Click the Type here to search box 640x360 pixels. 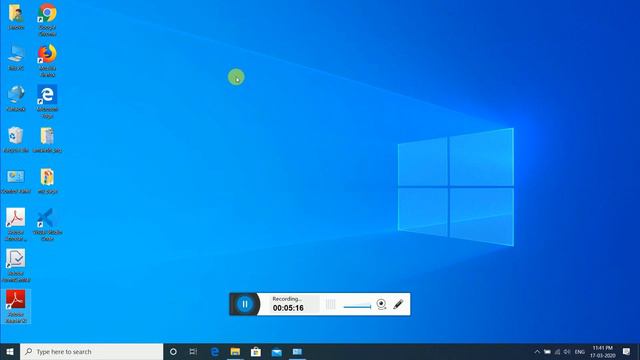coord(92,351)
